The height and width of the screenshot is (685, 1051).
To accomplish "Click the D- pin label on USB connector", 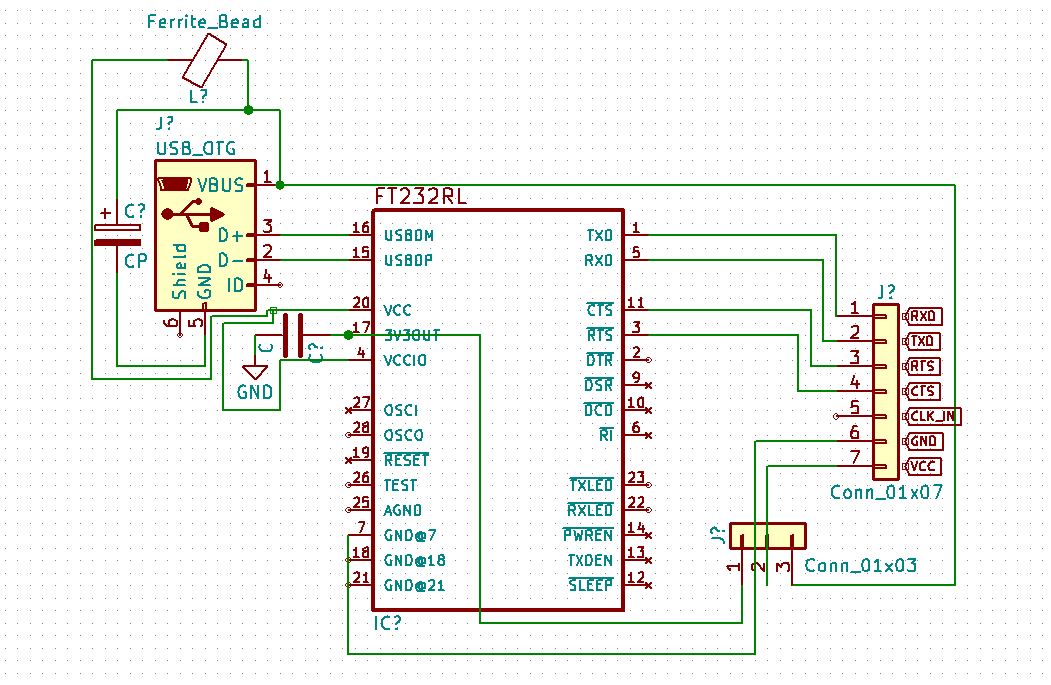I will (229, 260).
